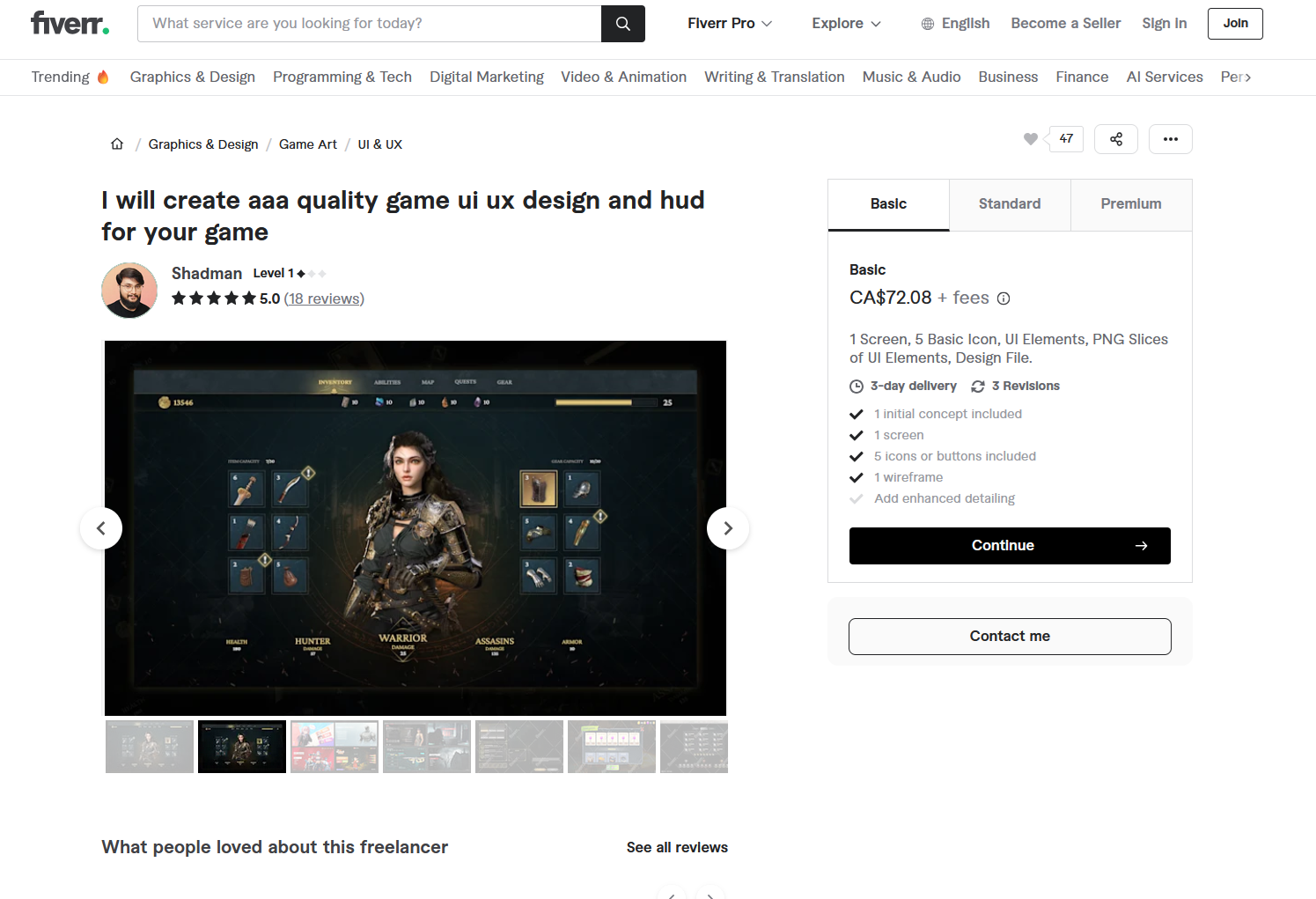Open AI Services category menu
Viewport: 1316px width, 899px height.
tap(1165, 77)
